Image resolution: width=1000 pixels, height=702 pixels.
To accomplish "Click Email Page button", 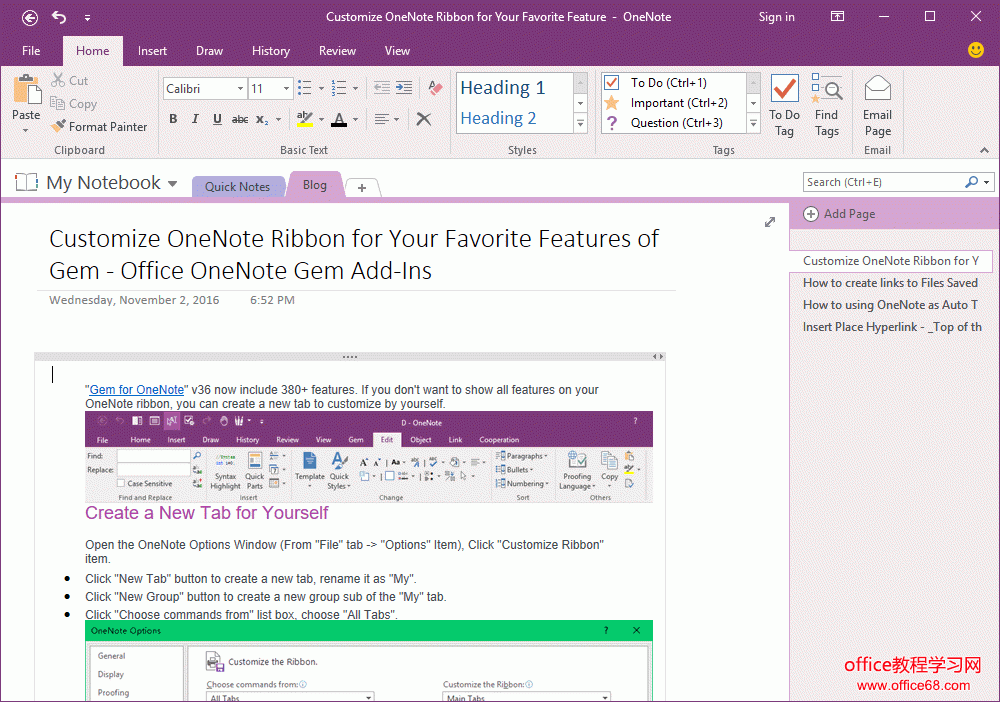I will (878, 106).
